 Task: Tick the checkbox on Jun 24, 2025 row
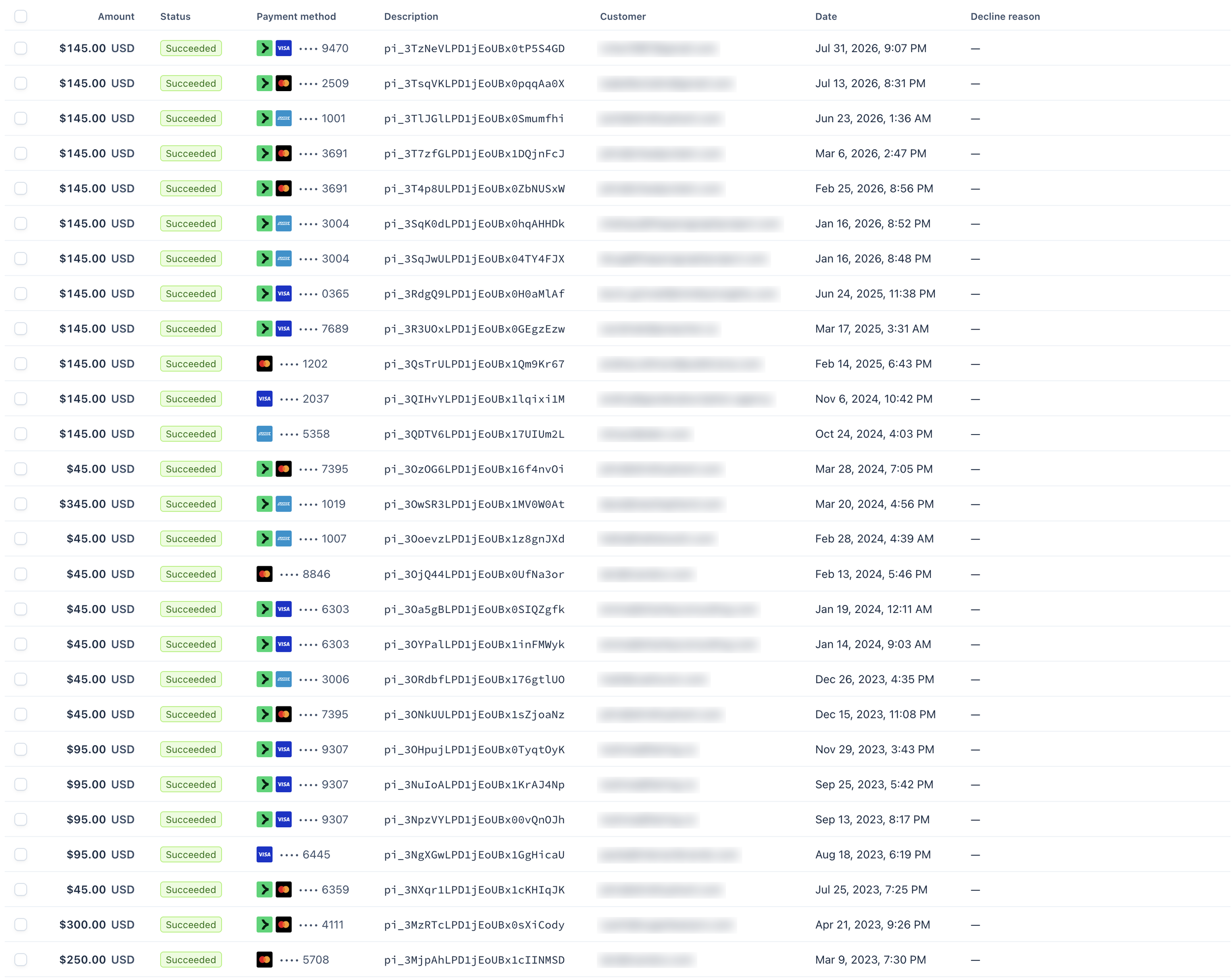point(21,294)
